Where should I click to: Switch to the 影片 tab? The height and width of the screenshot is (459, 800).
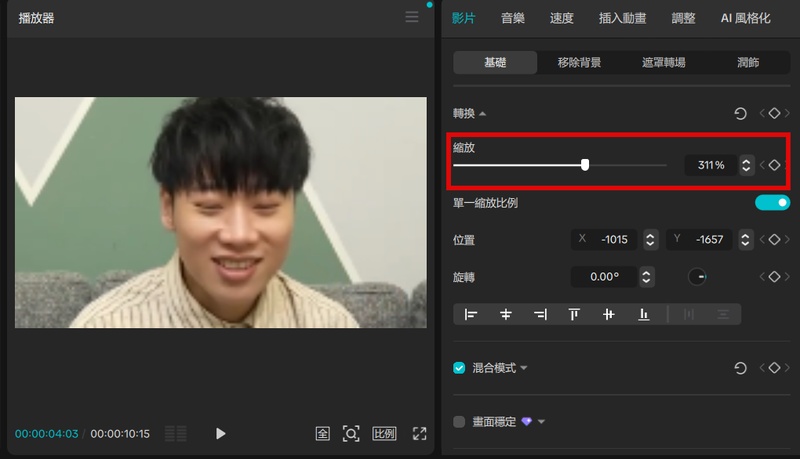click(x=463, y=18)
